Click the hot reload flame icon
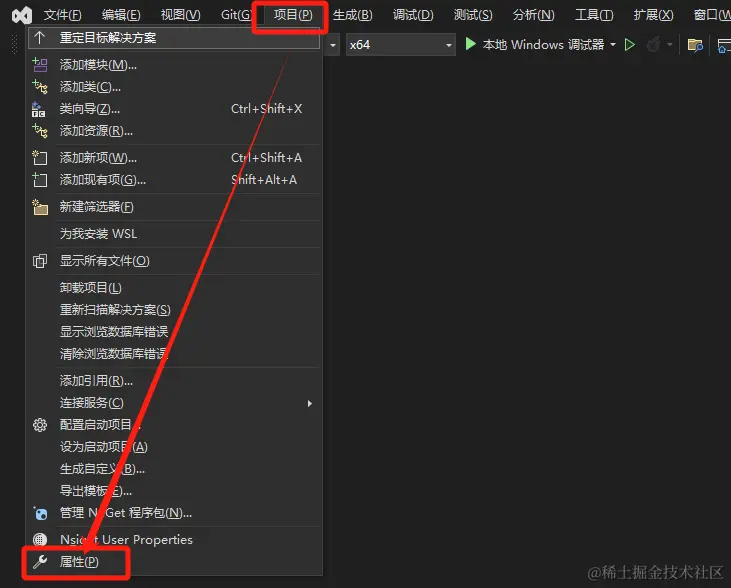731x588 pixels. click(654, 45)
